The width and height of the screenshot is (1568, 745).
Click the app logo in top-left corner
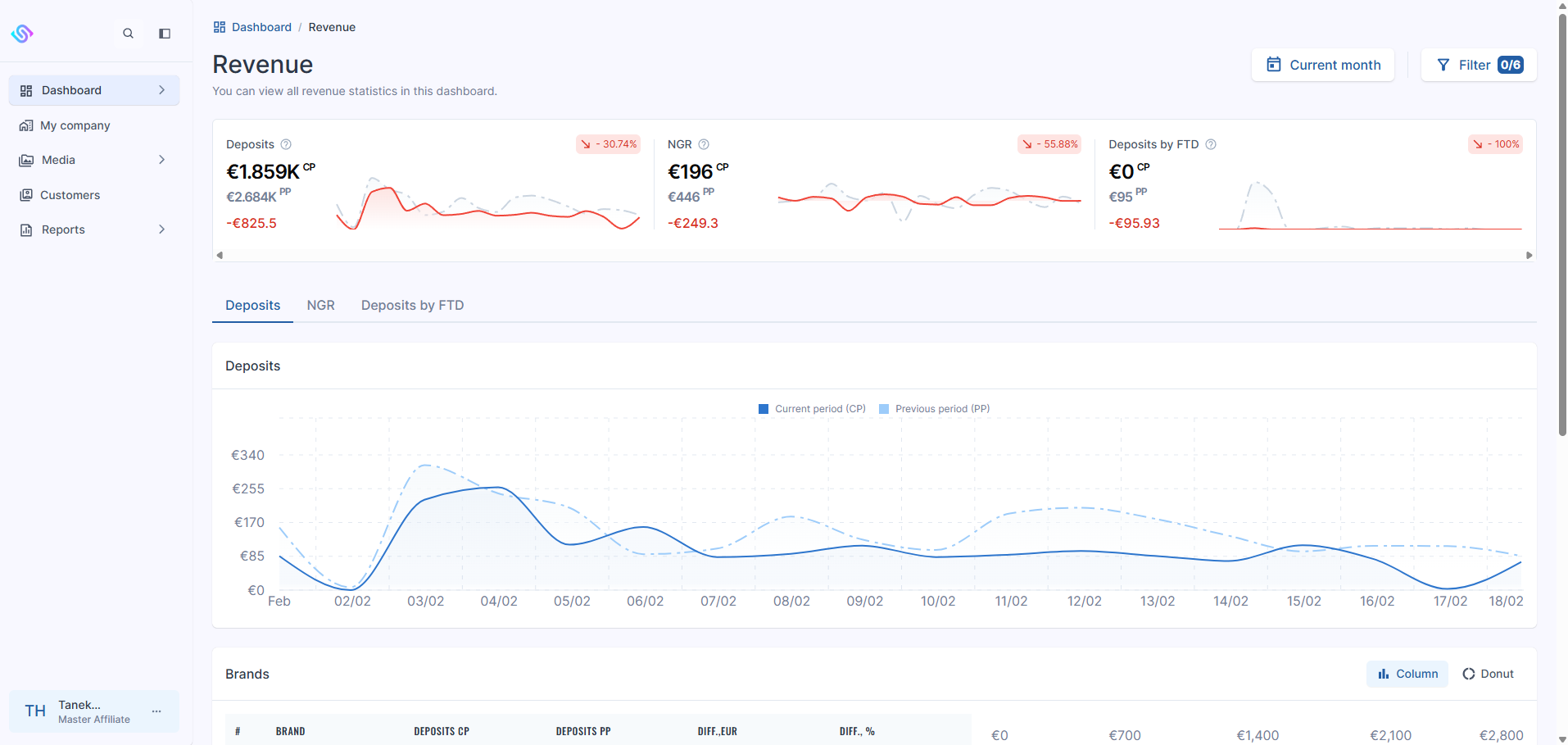click(22, 34)
